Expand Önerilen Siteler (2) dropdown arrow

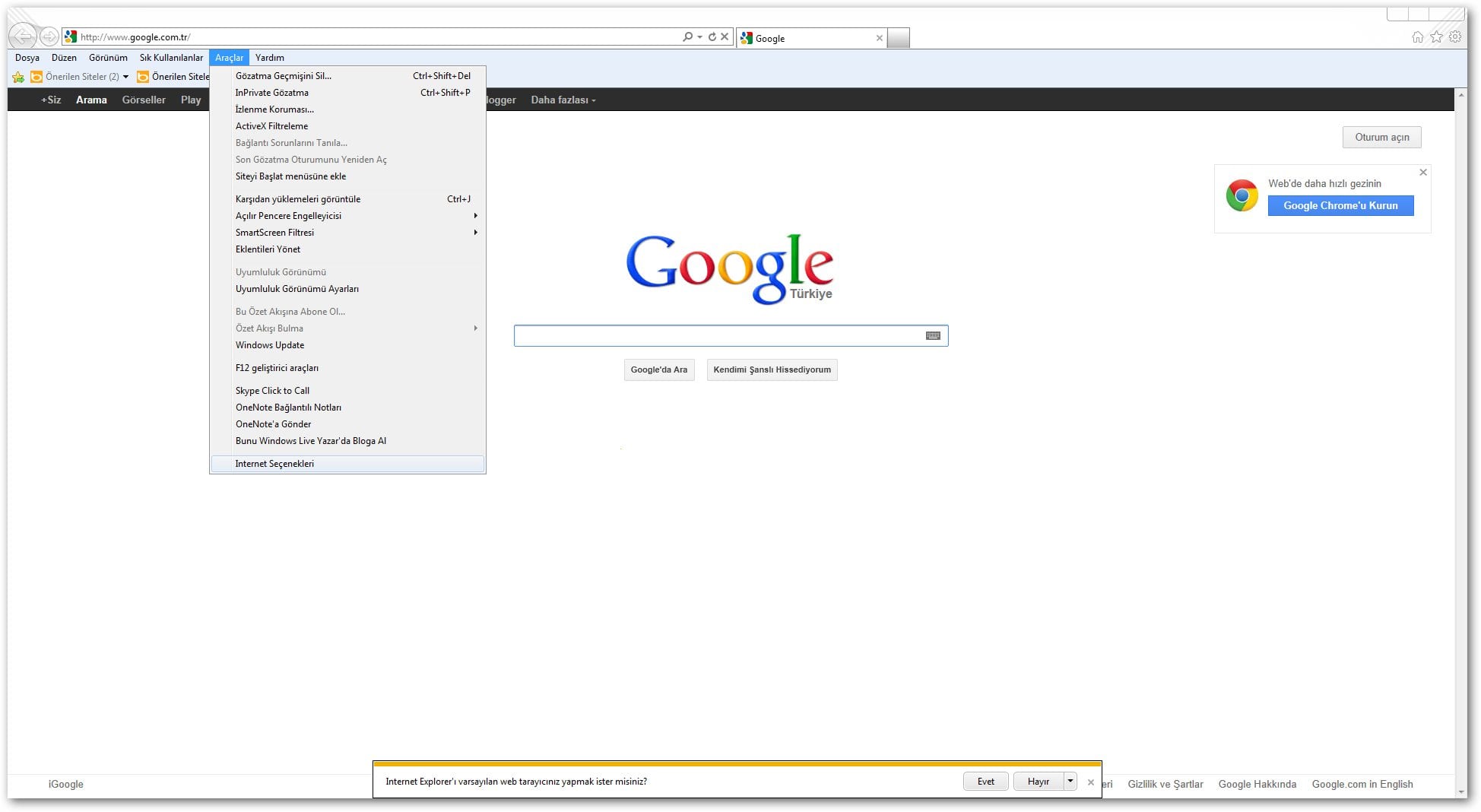point(125,77)
